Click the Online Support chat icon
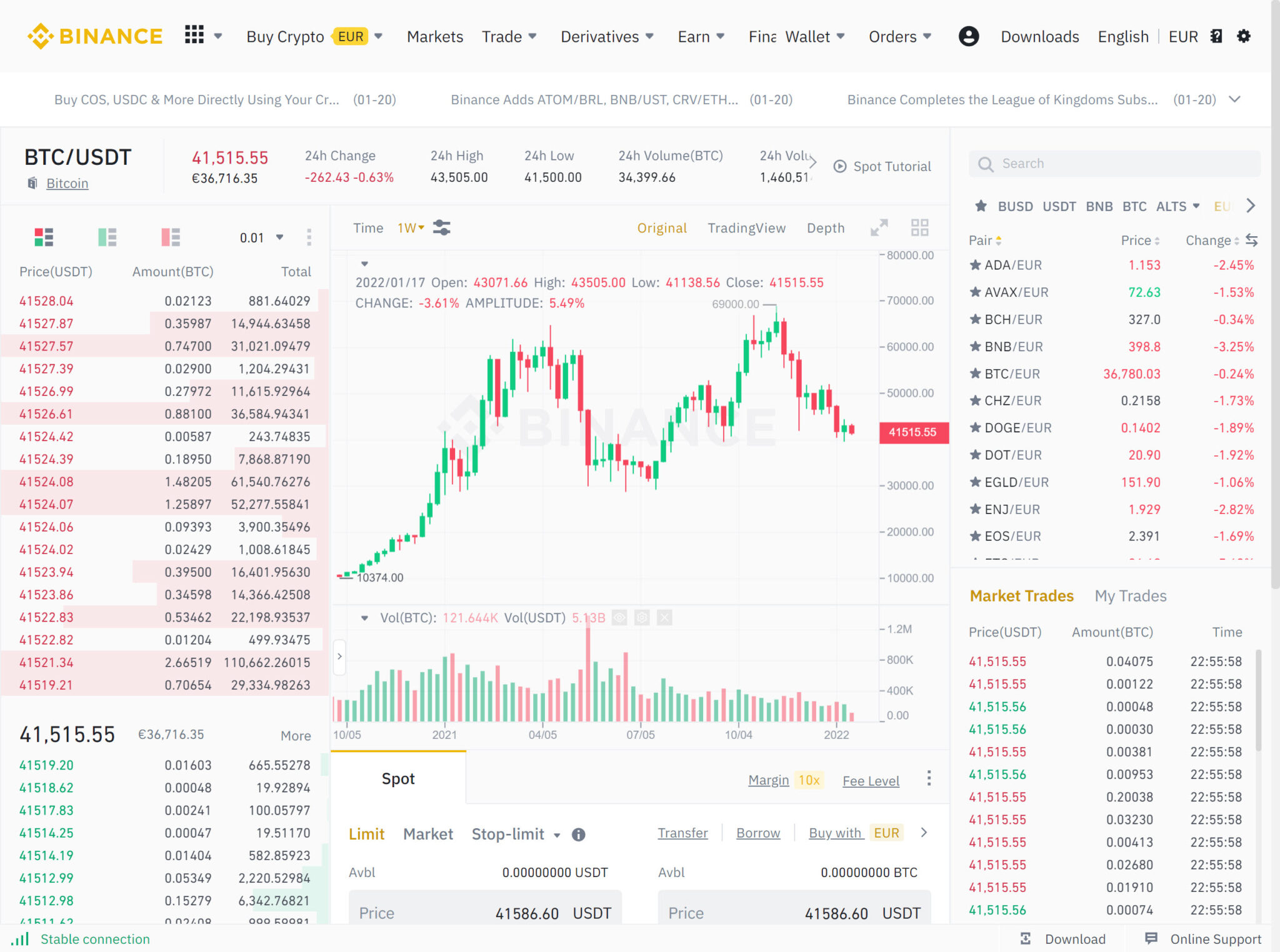The image size is (1280, 952). (x=1151, y=938)
